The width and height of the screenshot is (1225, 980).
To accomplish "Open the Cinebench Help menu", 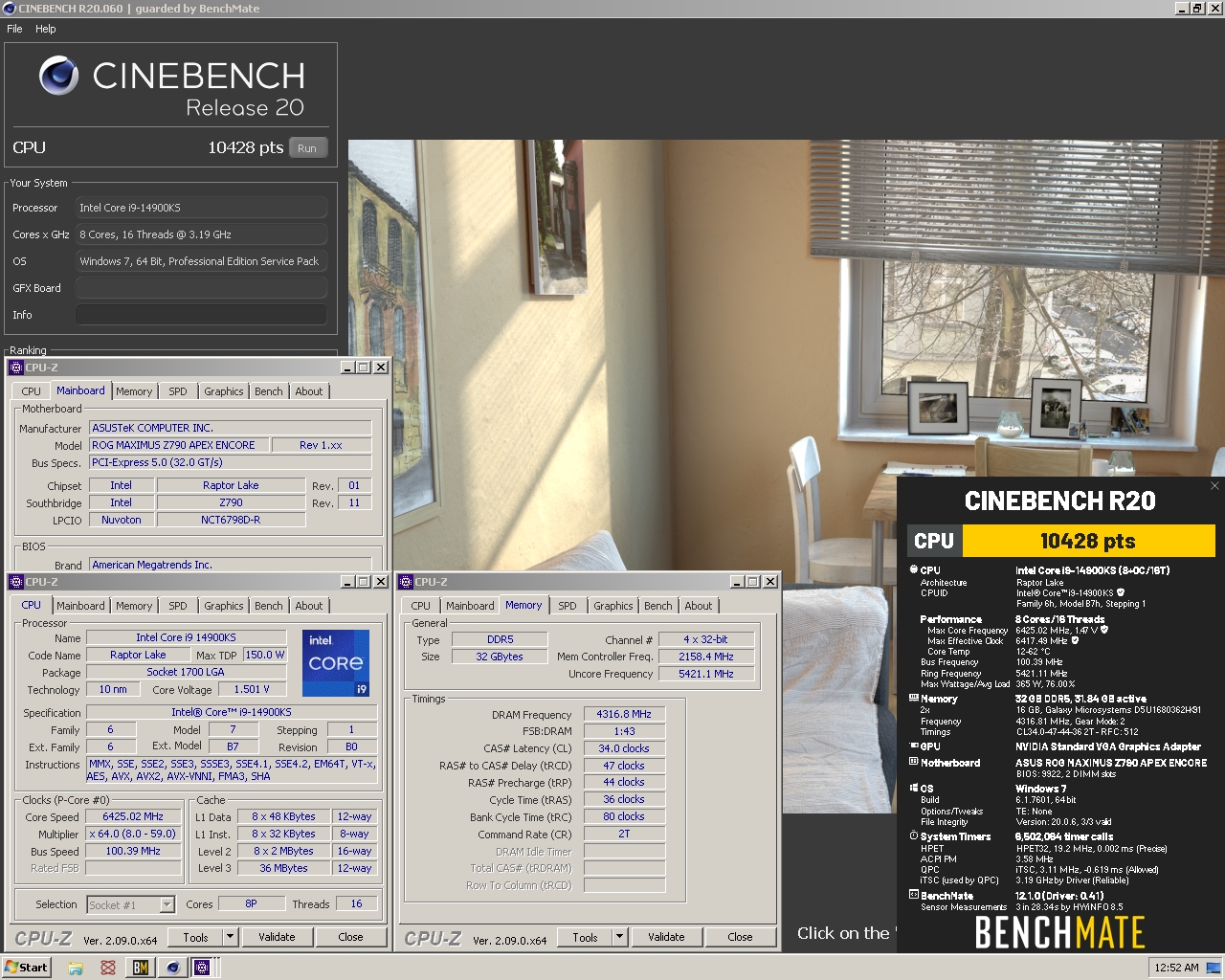I will tap(46, 29).
